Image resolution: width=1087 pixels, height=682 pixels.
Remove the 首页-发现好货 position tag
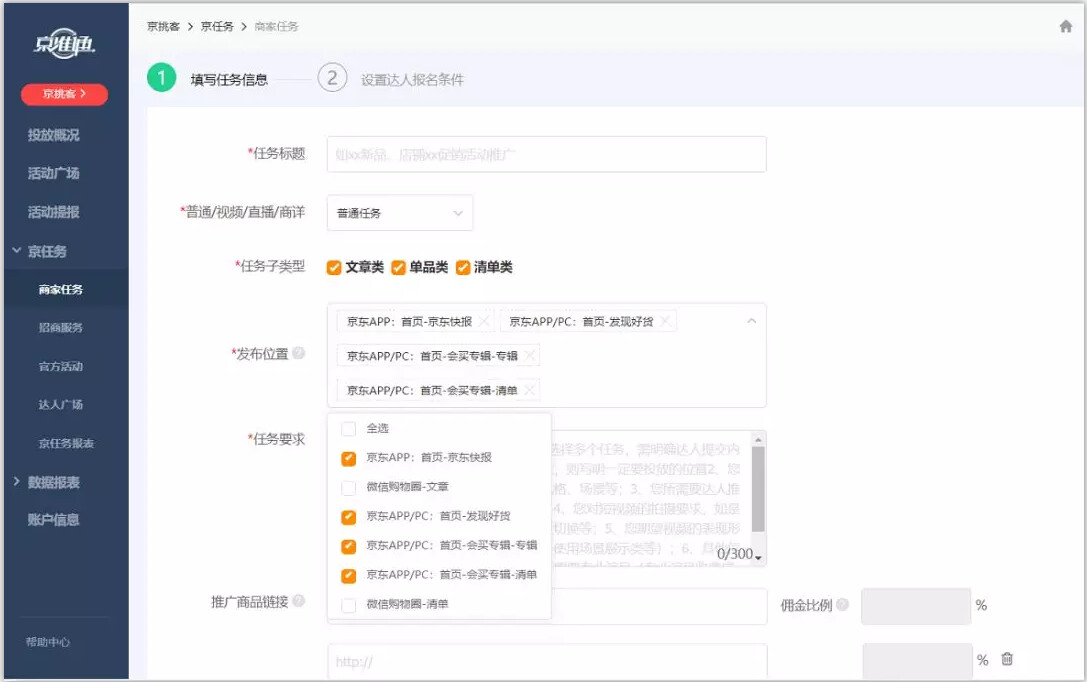[665, 321]
